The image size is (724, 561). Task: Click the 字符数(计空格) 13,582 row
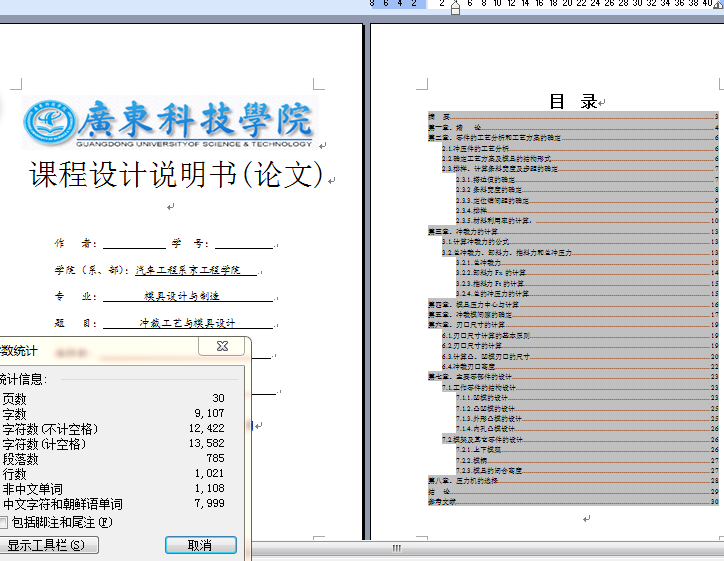click(114, 444)
